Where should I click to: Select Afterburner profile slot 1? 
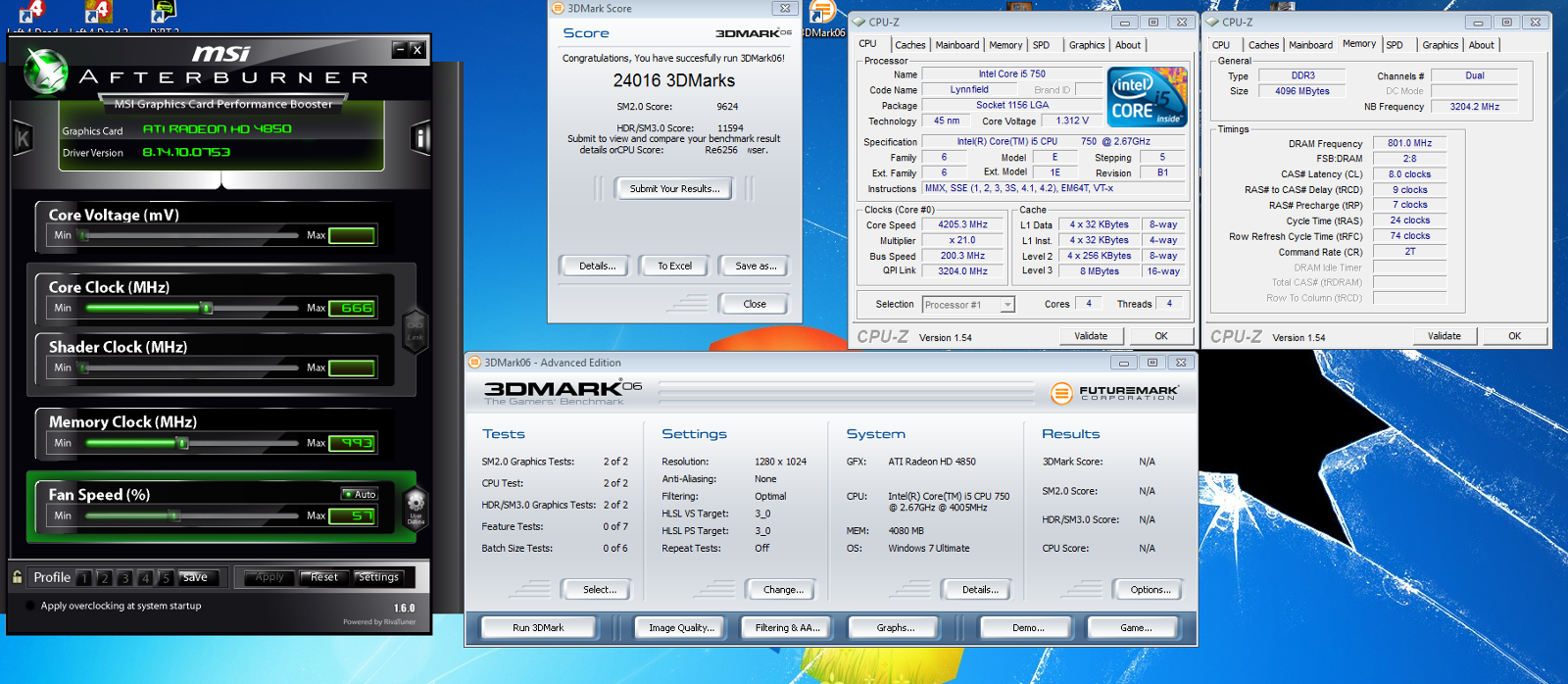(84, 578)
